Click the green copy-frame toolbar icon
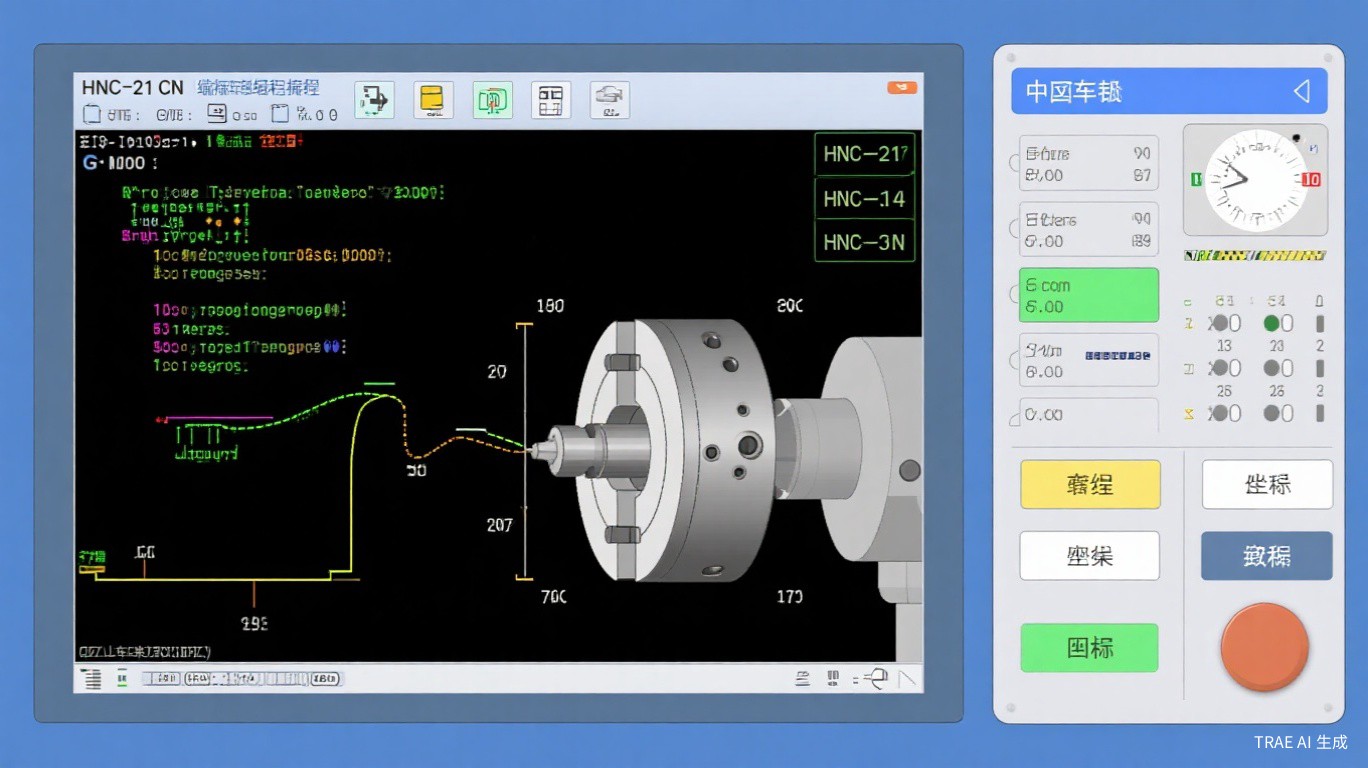 492,100
